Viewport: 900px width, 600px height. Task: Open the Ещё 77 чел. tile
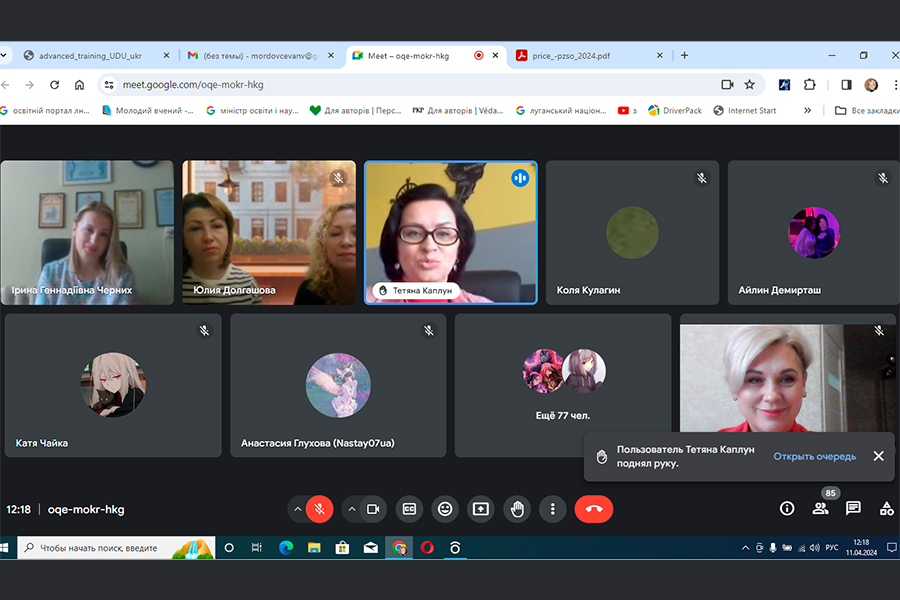[563, 385]
